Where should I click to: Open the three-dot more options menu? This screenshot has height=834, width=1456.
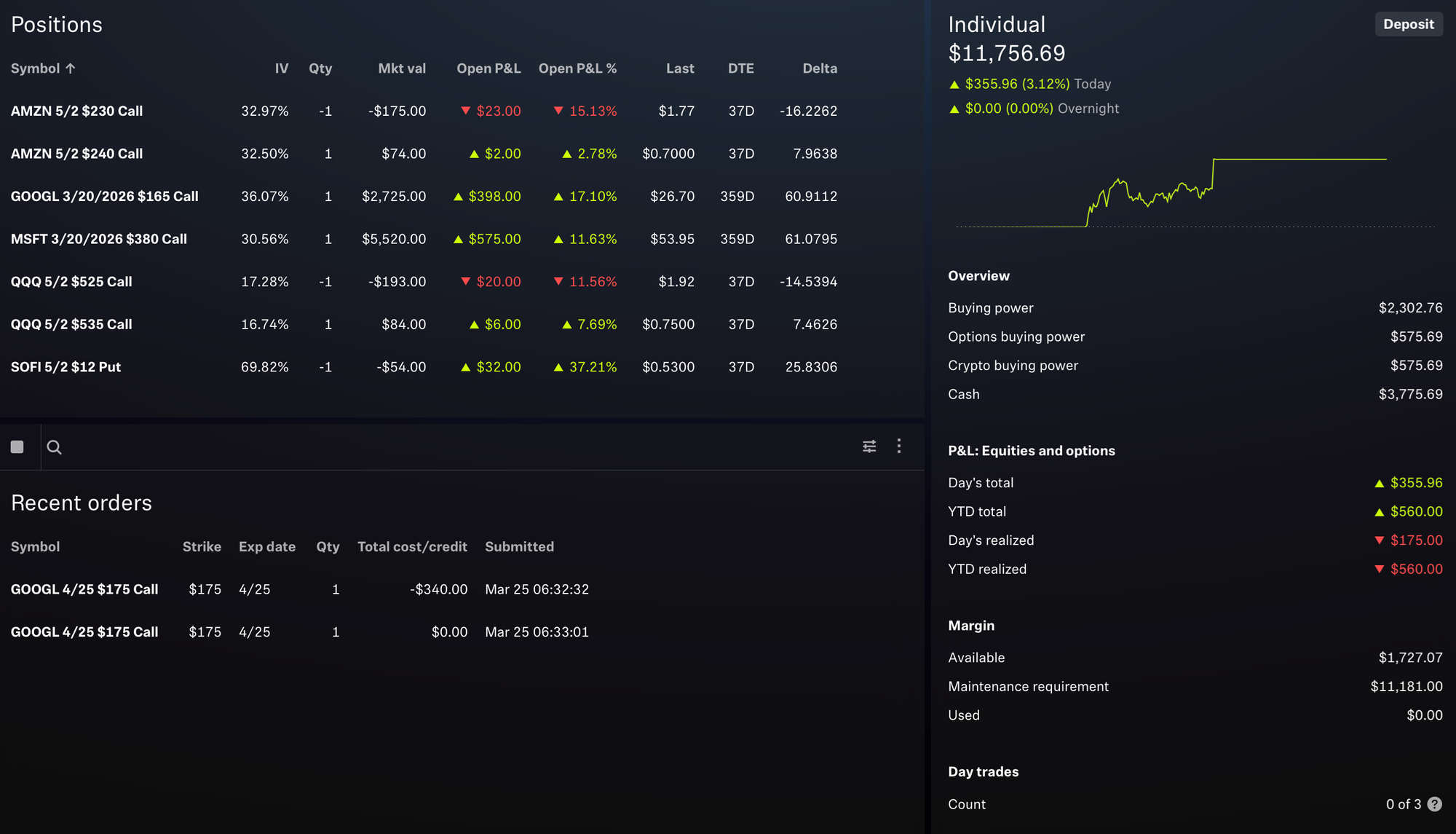[899, 446]
